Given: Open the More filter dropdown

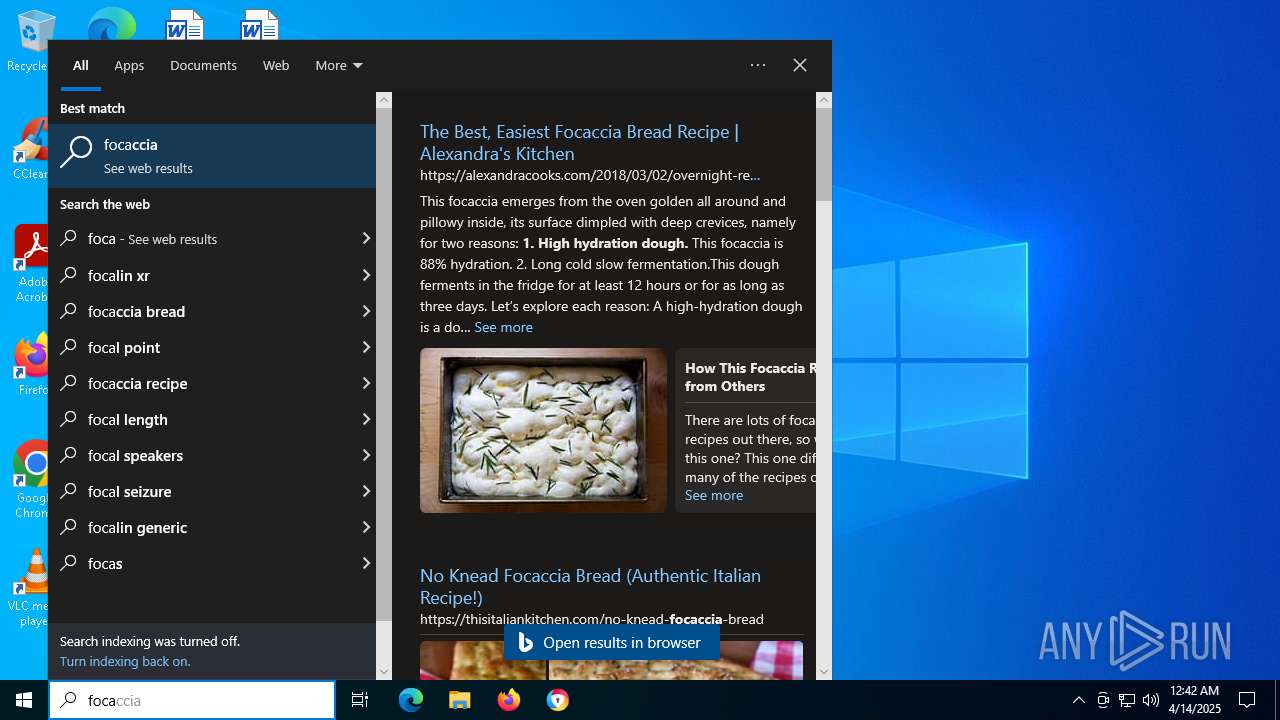Looking at the screenshot, I should (339, 65).
